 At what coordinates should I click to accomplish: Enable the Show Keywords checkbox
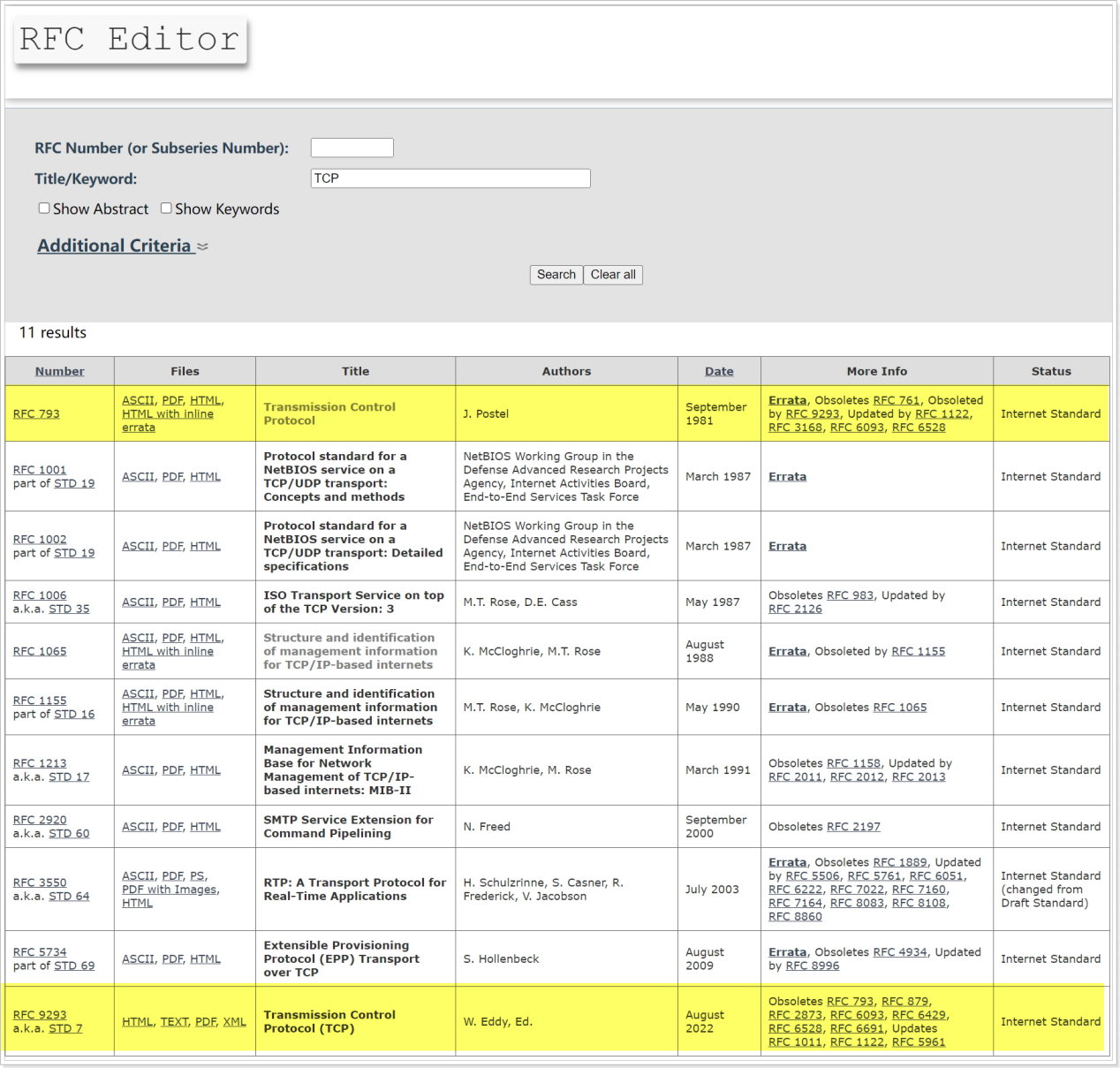(x=166, y=208)
